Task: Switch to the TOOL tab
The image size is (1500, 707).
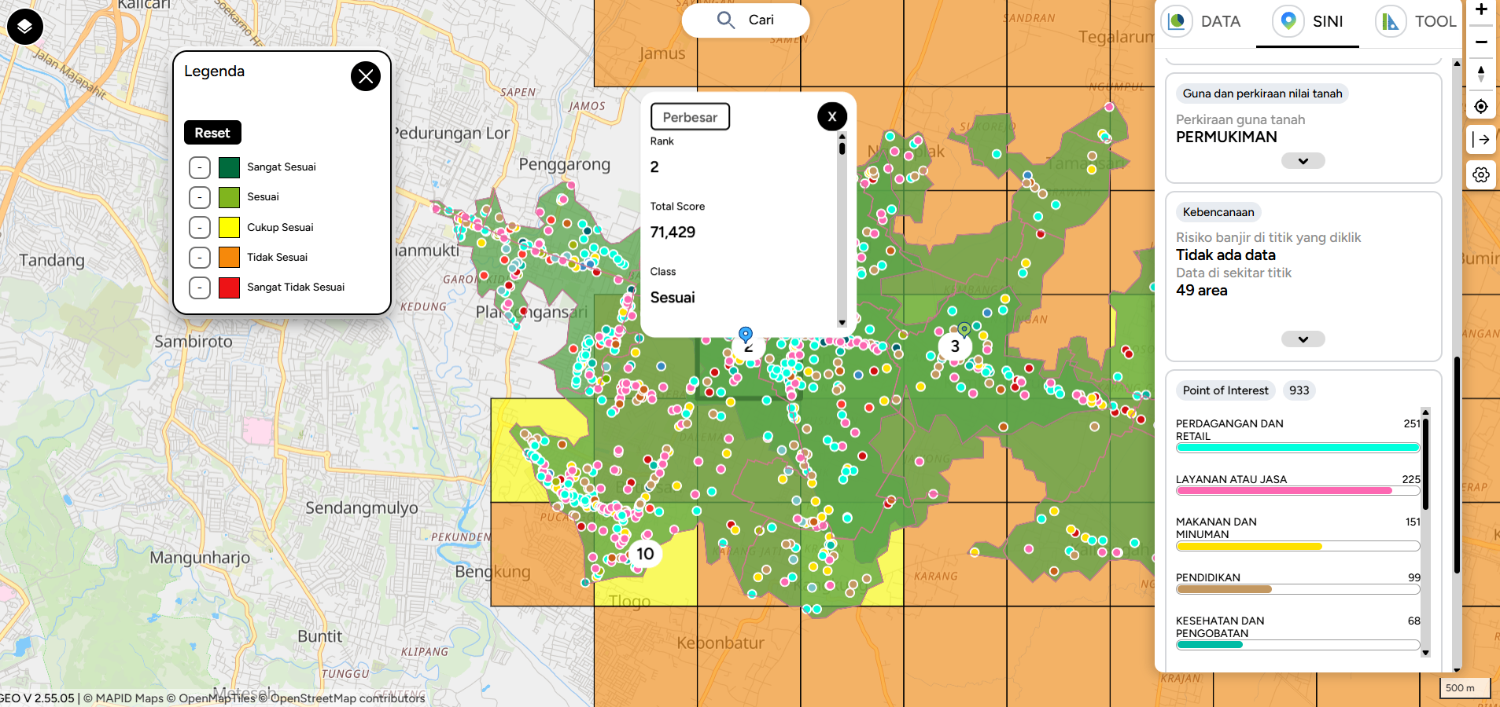Action: tap(1418, 22)
